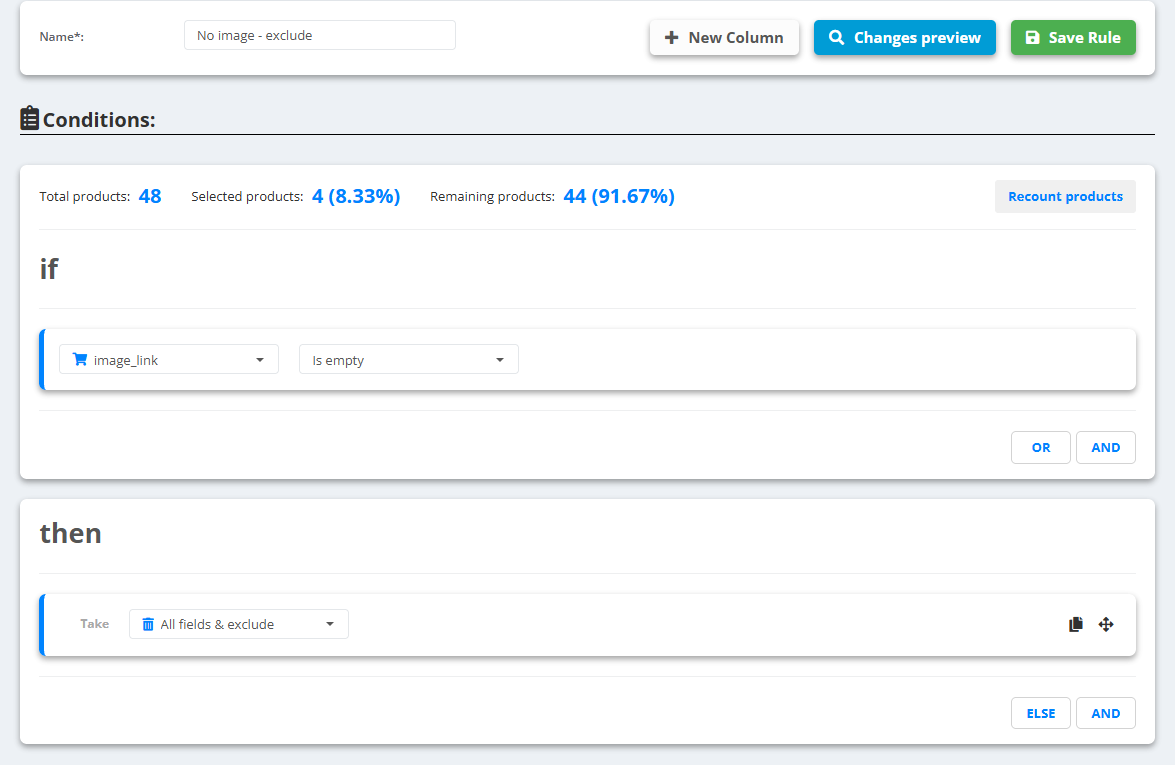Click the move action crosshair icon
The height and width of the screenshot is (765, 1175).
[1106, 624]
